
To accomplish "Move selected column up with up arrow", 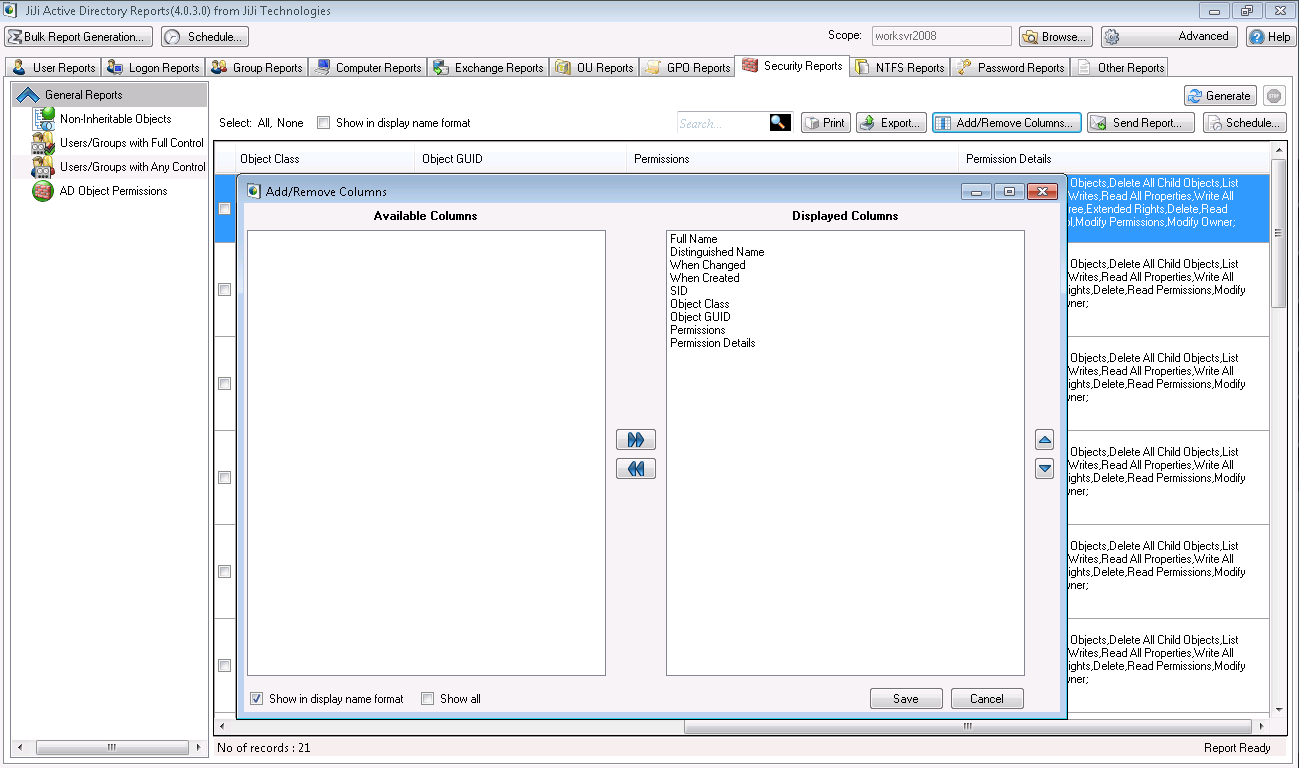I will 1045,439.
